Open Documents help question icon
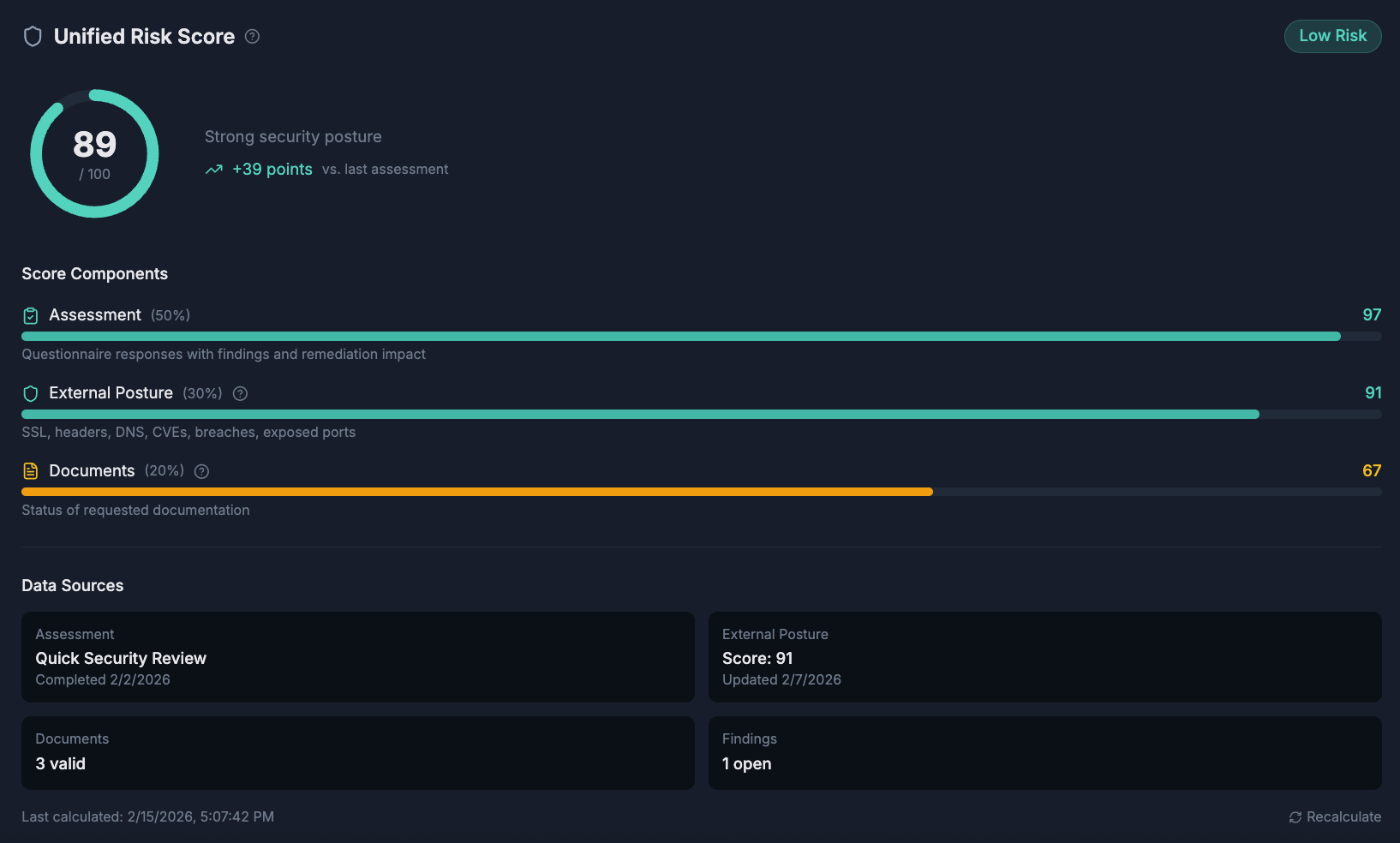 [202, 471]
